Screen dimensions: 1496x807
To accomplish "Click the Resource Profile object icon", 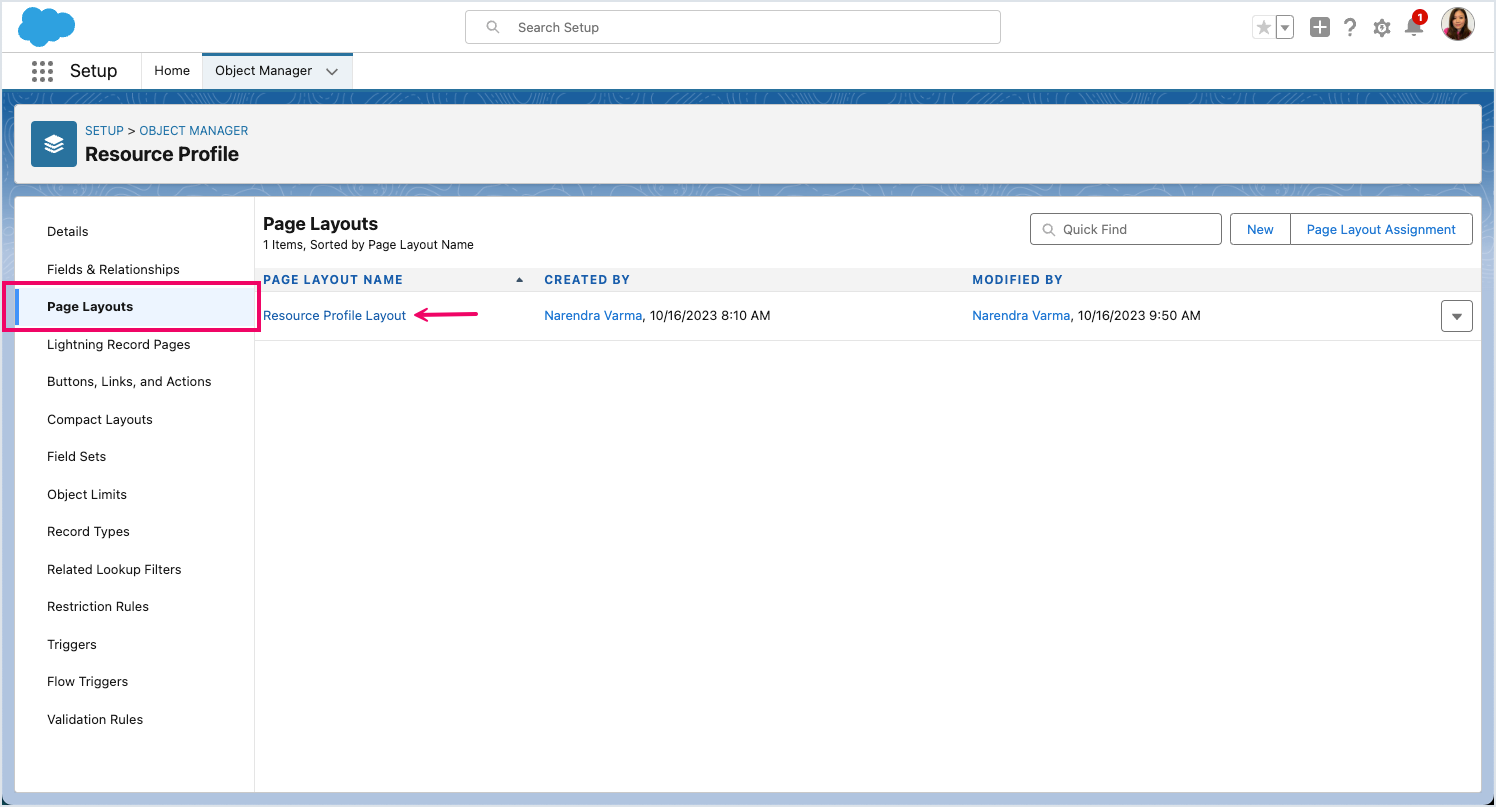I will 54,144.
